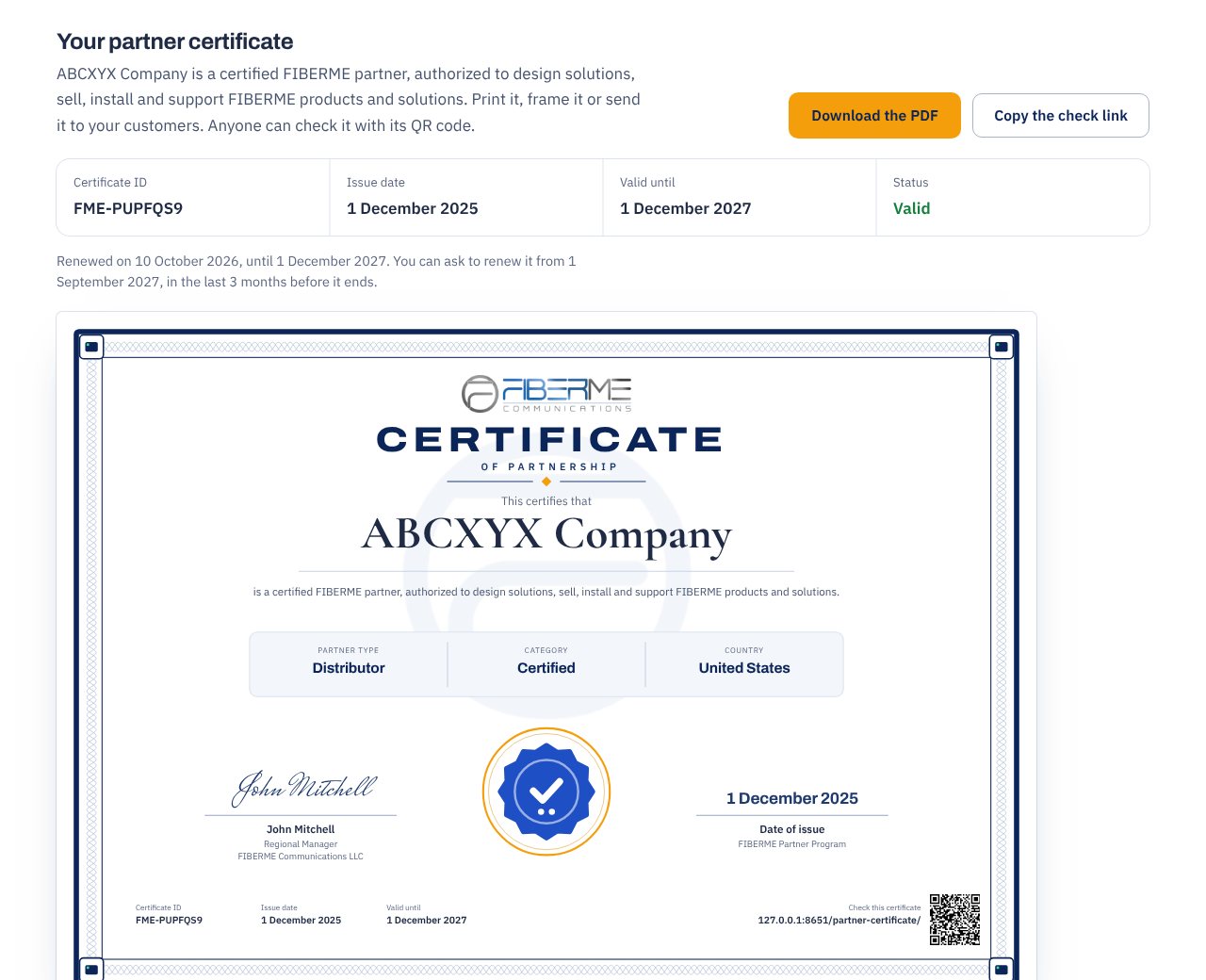
Task: Click the FIBERME Communications logo
Action: pos(546,394)
